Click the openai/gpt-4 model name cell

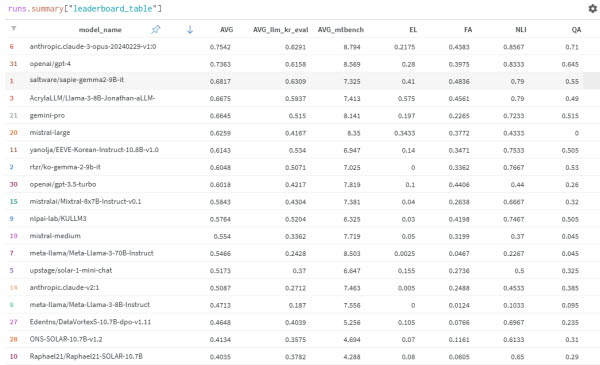click(50, 64)
